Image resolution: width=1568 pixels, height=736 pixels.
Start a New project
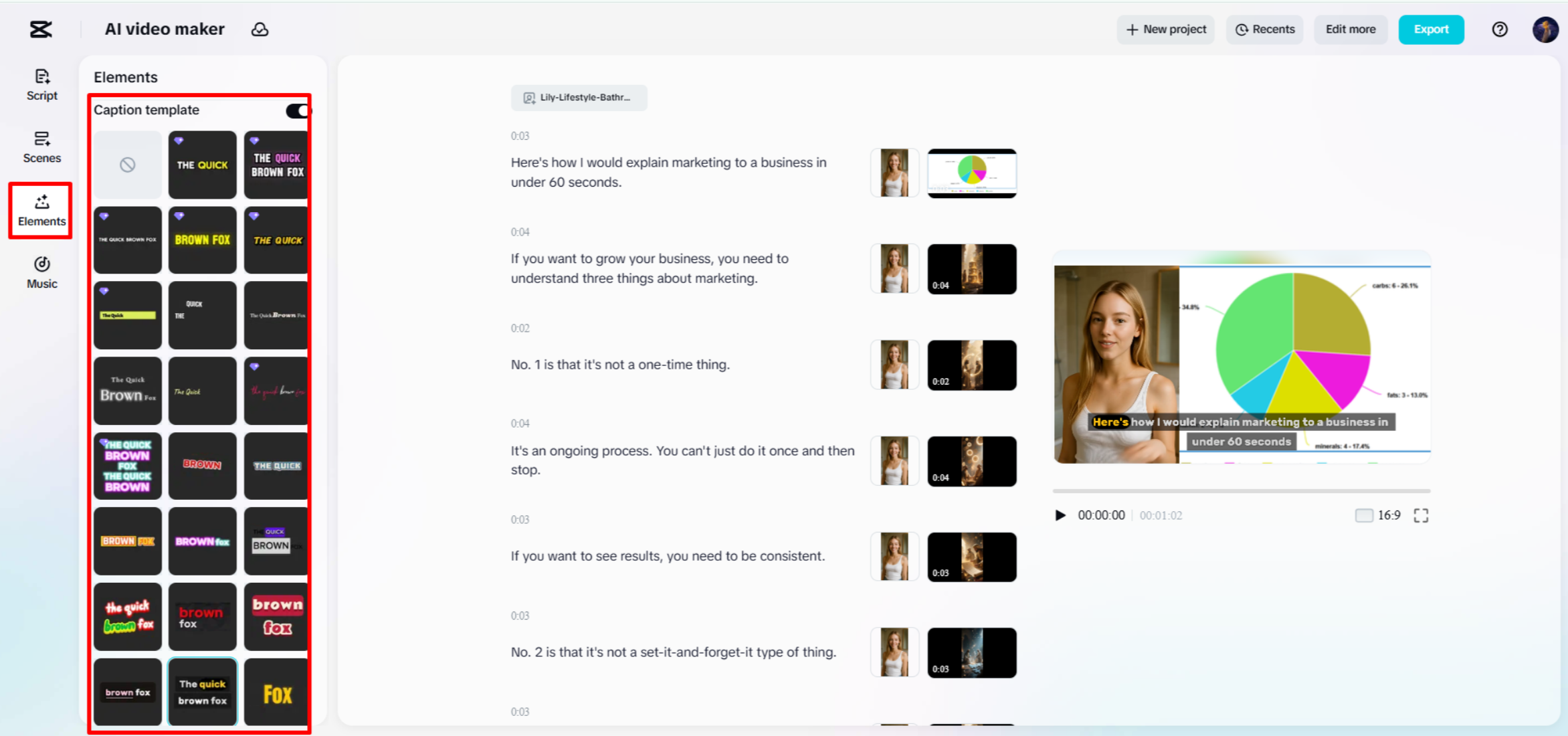click(x=1165, y=29)
